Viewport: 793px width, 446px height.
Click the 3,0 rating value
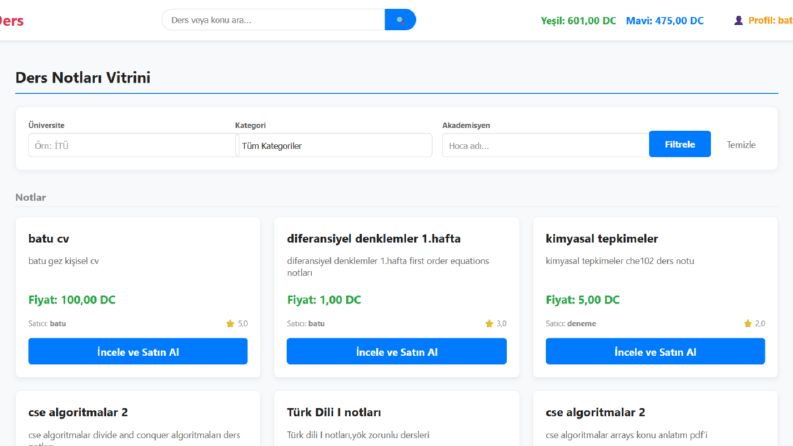click(501, 324)
